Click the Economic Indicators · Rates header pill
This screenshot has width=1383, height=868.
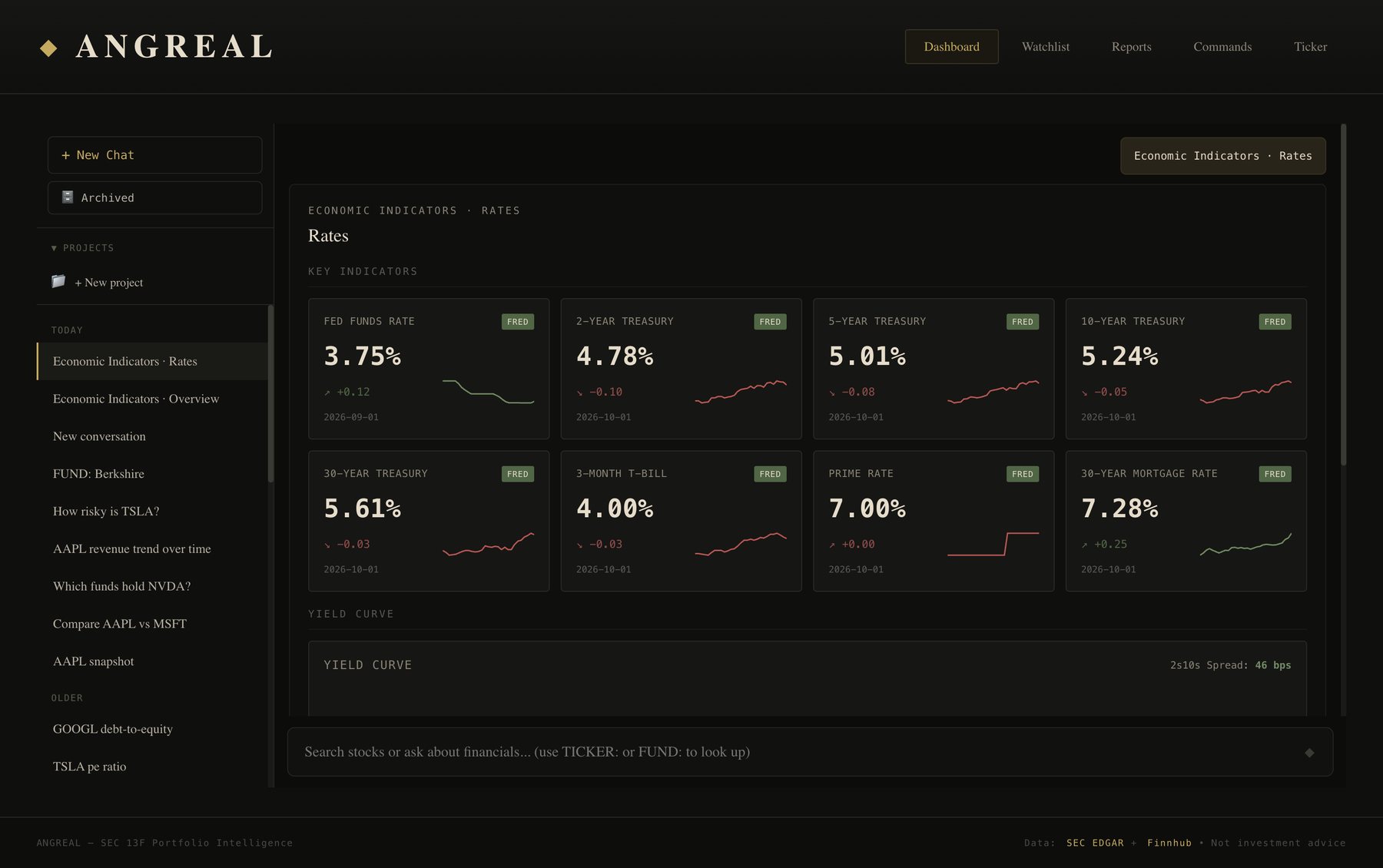[x=1222, y=156]
